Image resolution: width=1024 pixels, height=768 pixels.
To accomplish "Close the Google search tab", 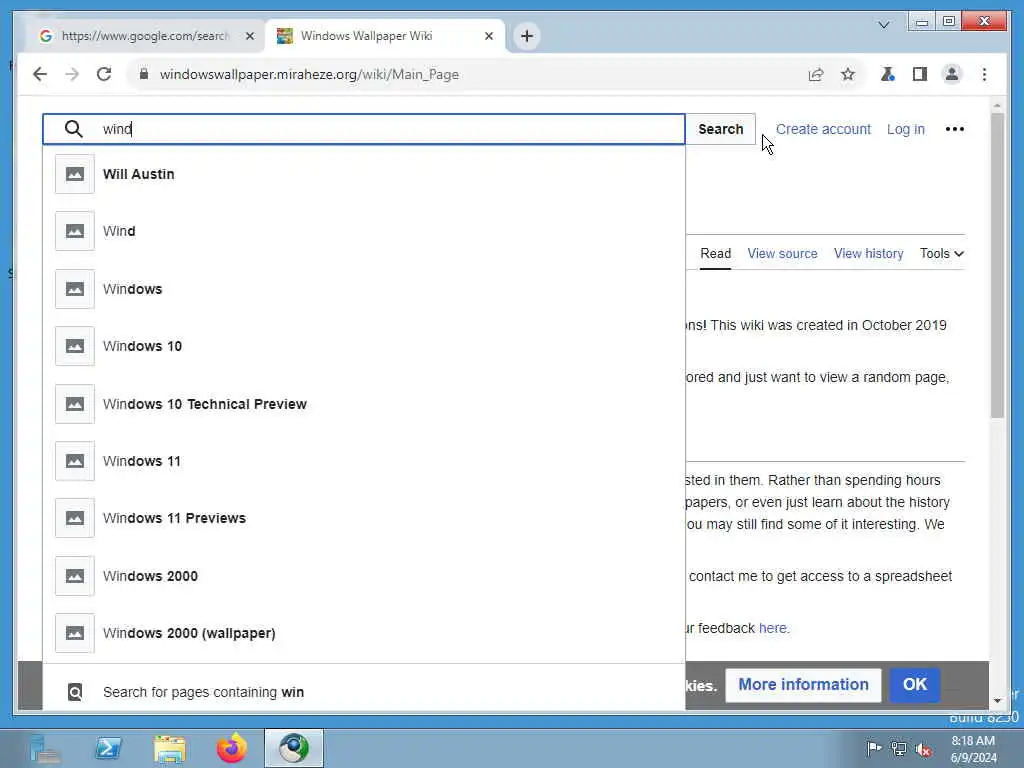I will point(249,36).
